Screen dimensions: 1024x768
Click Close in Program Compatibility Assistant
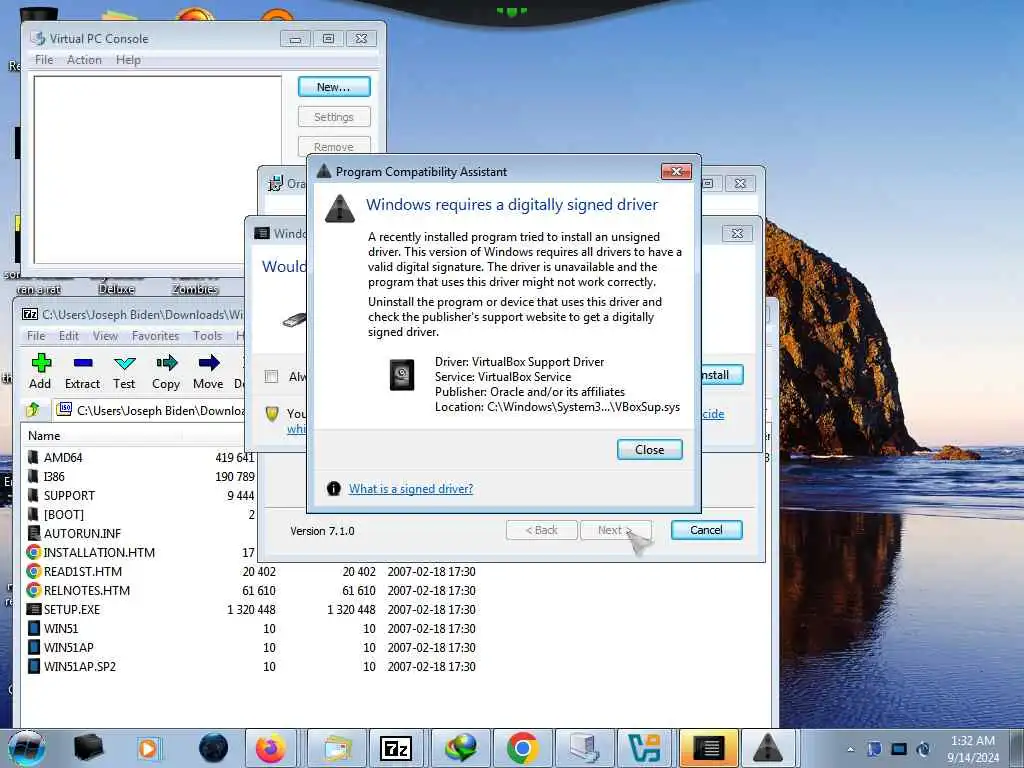click(x=649, y=449)
